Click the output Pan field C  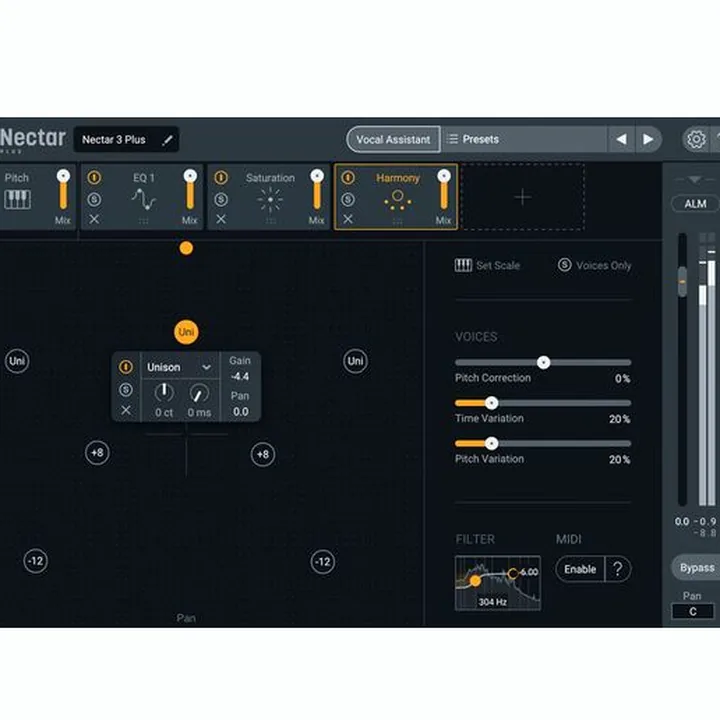[693, 612]
